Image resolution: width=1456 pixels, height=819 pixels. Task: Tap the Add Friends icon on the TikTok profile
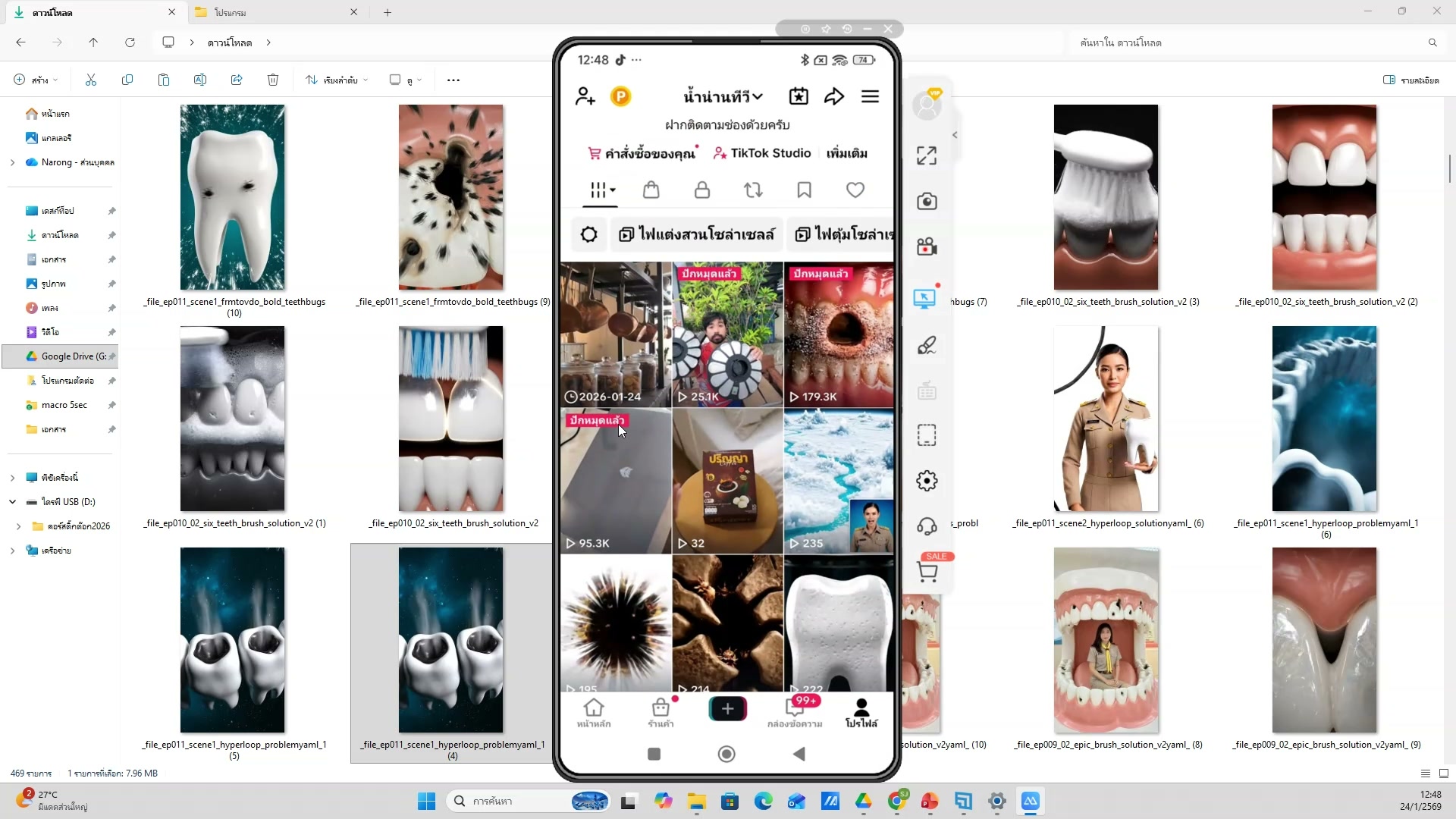[x=585, y=96]
